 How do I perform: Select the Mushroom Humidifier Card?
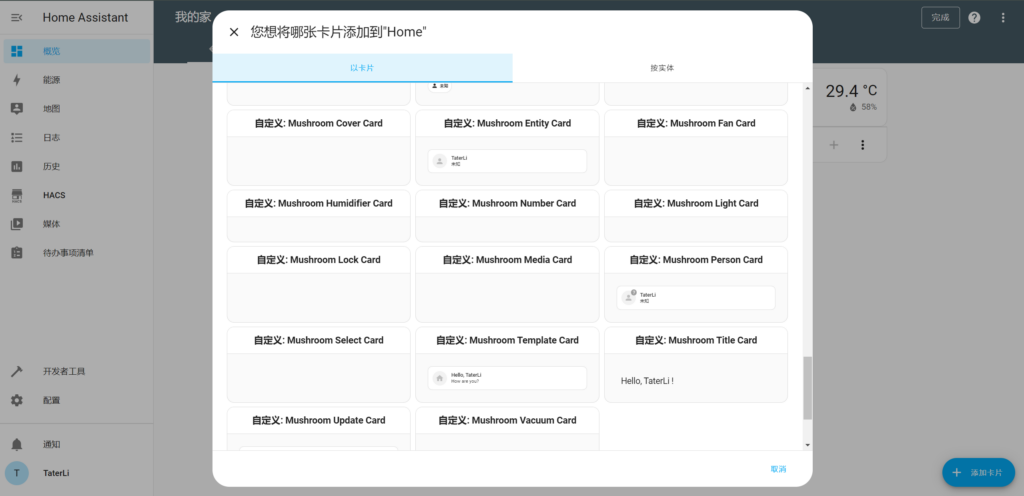319,216
